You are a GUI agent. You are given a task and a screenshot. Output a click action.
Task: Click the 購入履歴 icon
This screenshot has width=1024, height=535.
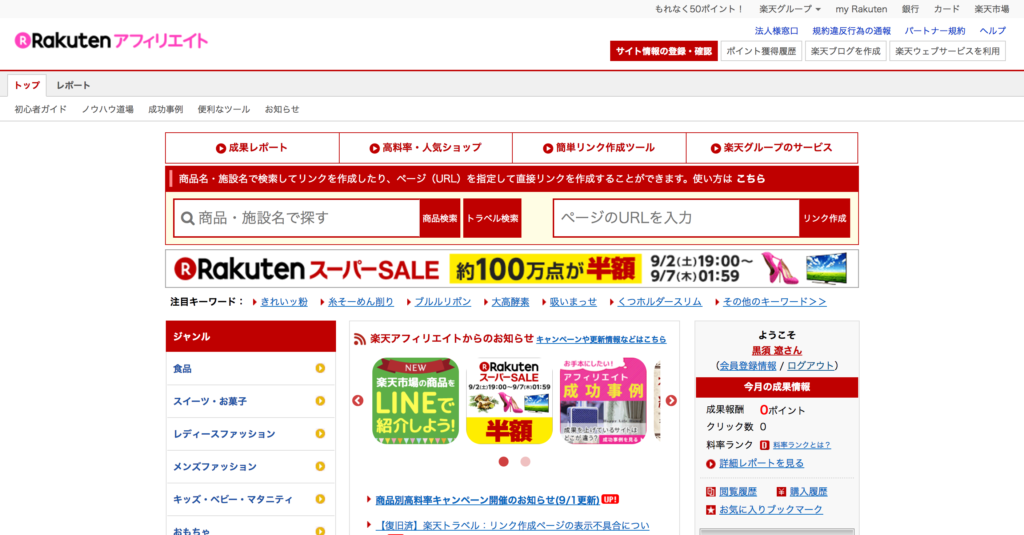(x=781, y=492)
